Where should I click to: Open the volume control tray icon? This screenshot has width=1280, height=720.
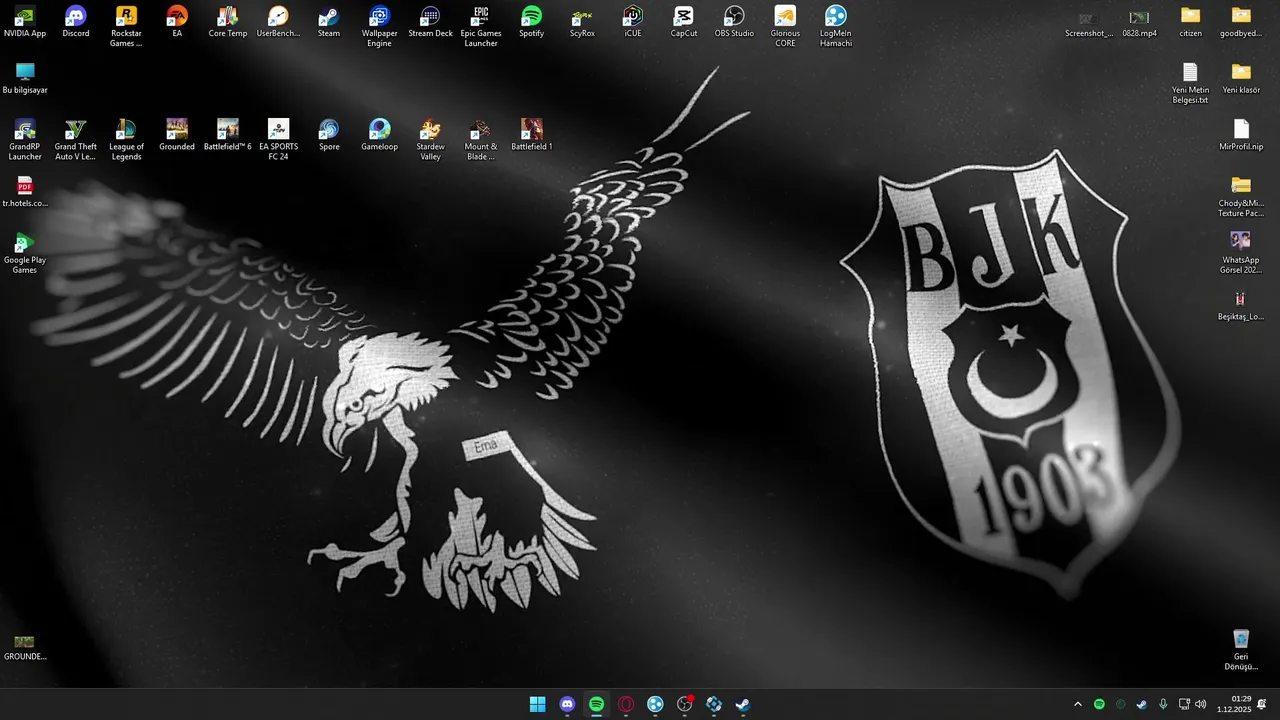(x=1200, y=704)
